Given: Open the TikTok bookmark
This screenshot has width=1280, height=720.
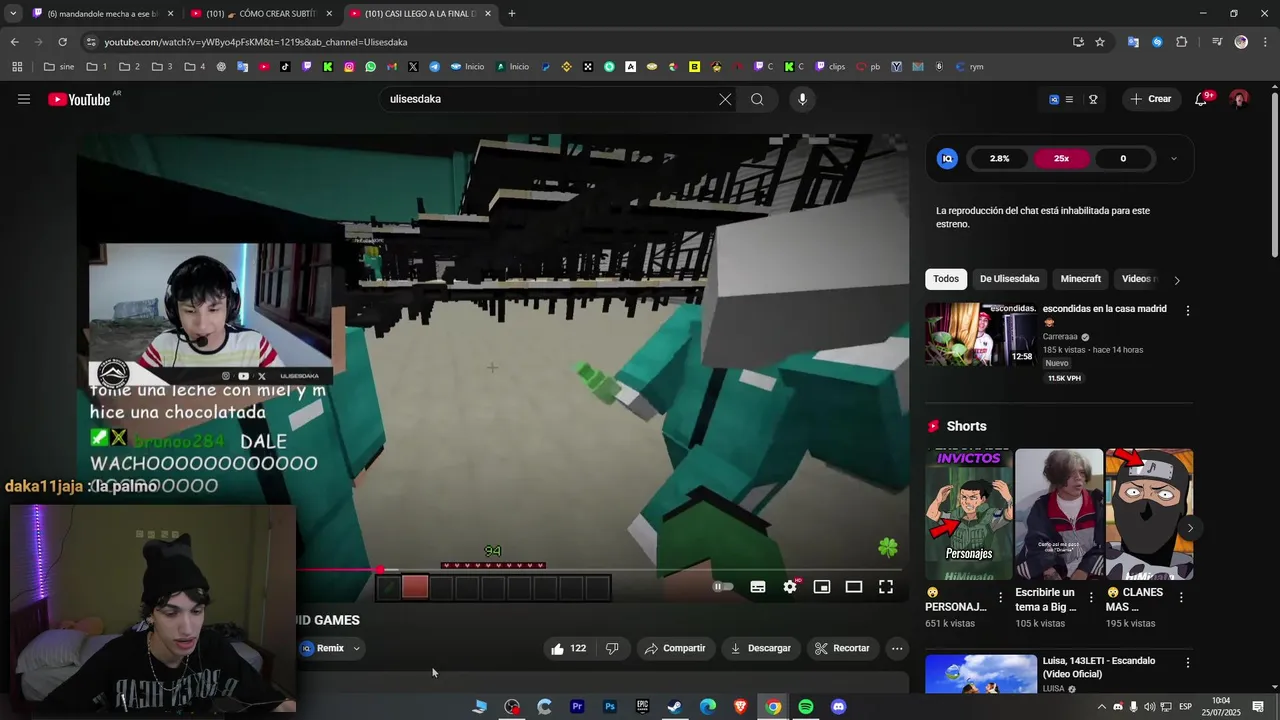Looking at the screenshot, I should click(x=285, y=67).
